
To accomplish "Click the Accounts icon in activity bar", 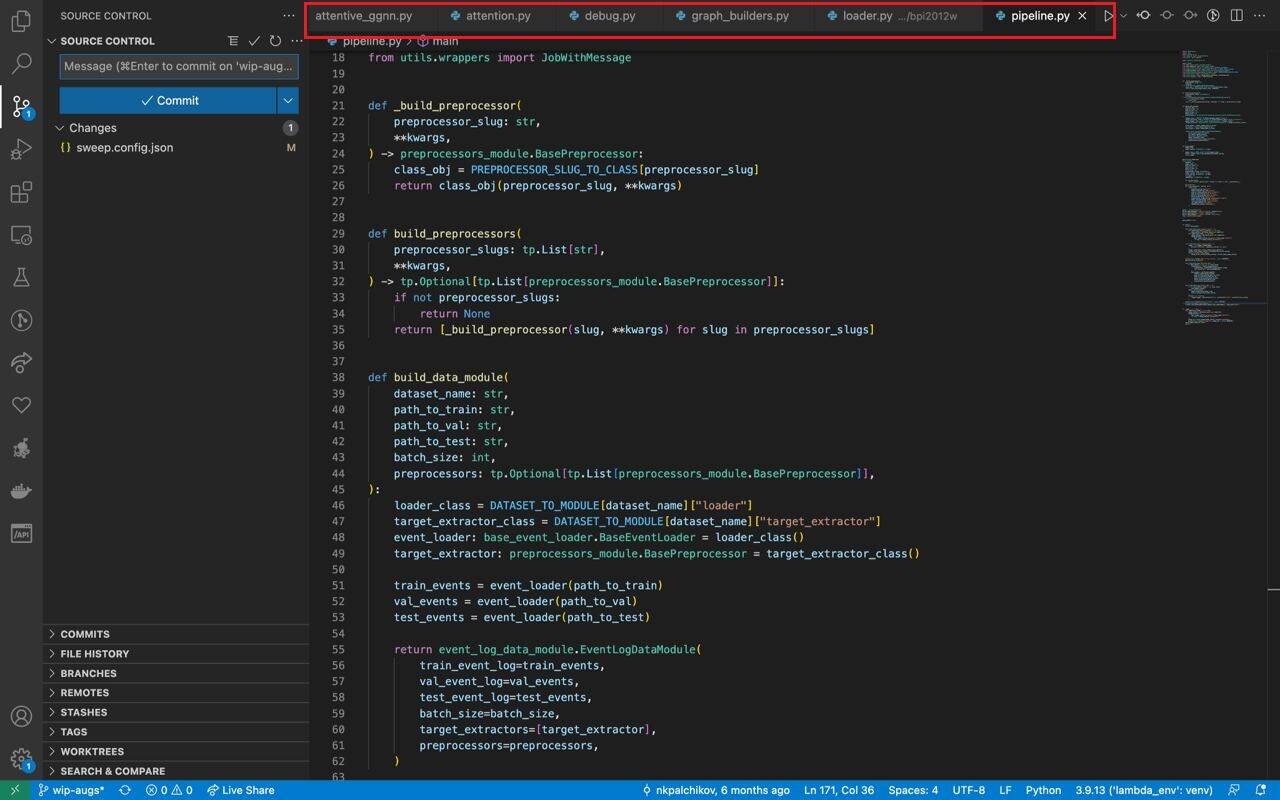I will click(x=21, y=716).
